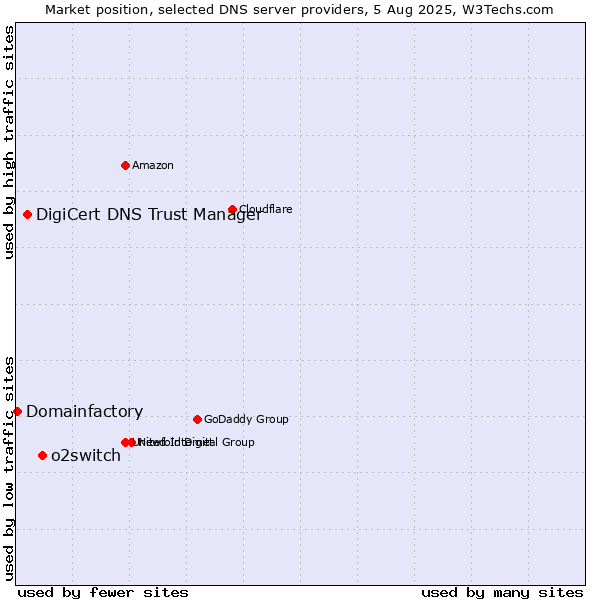This screenshot has width=600, height=600.
Task: Click the chart title mentioning W3Techs.com
Action: (299, 10)
